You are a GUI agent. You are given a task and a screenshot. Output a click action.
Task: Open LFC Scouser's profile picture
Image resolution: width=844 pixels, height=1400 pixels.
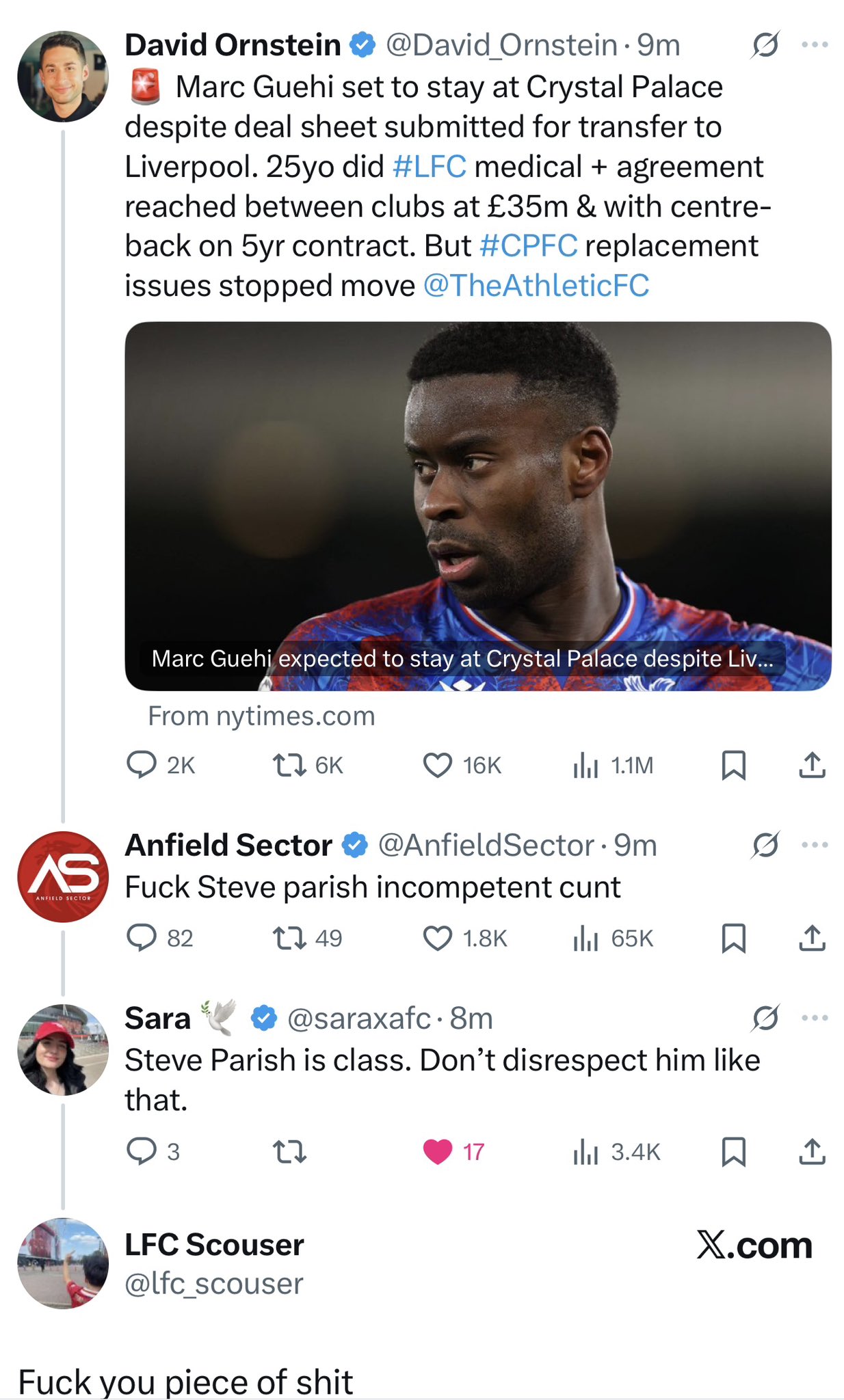pos(63,1263)
